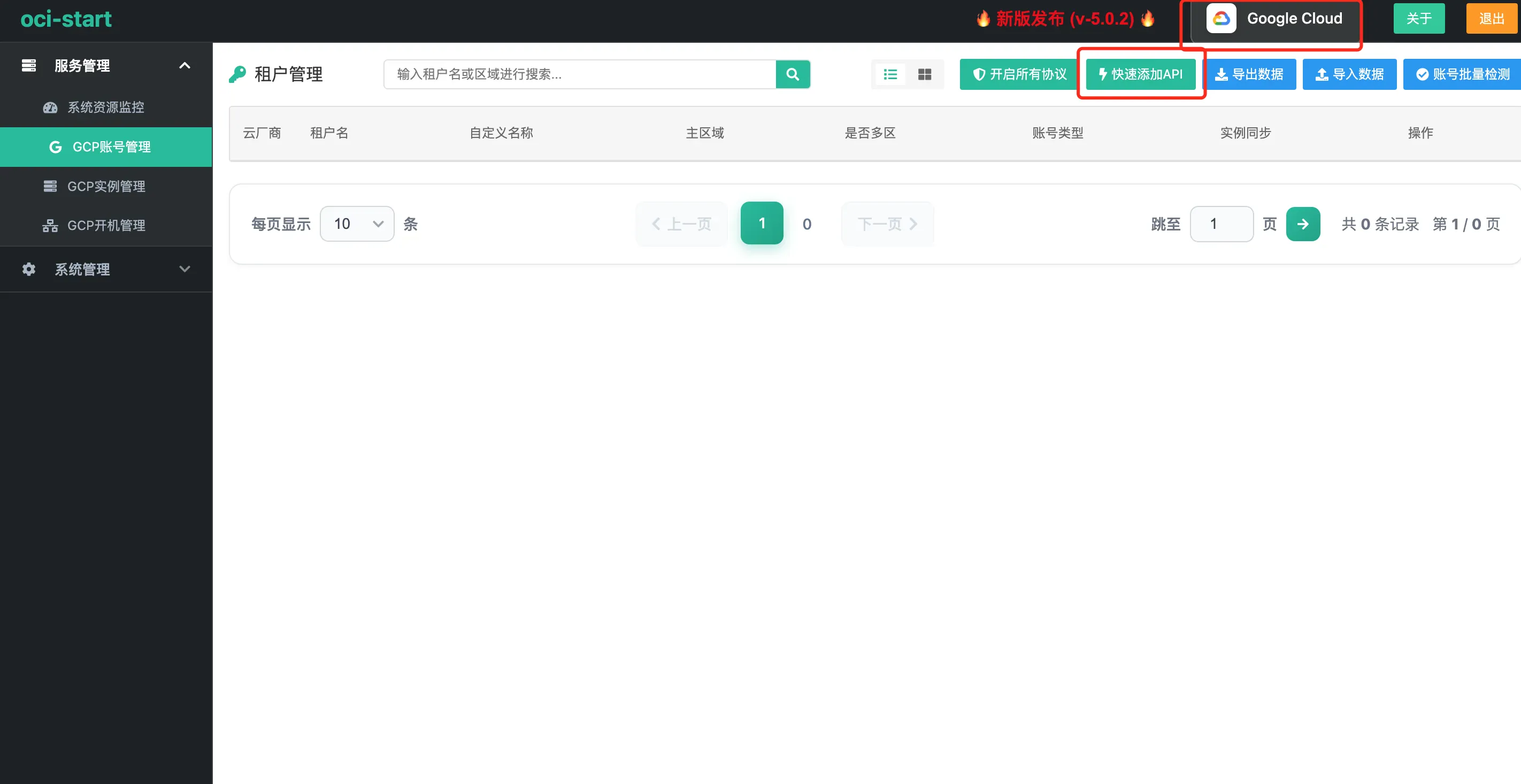Click the checkmark icon on 账号批量检测
The height and width of the screenshot is (784, 1521).
click(1423, 74)
